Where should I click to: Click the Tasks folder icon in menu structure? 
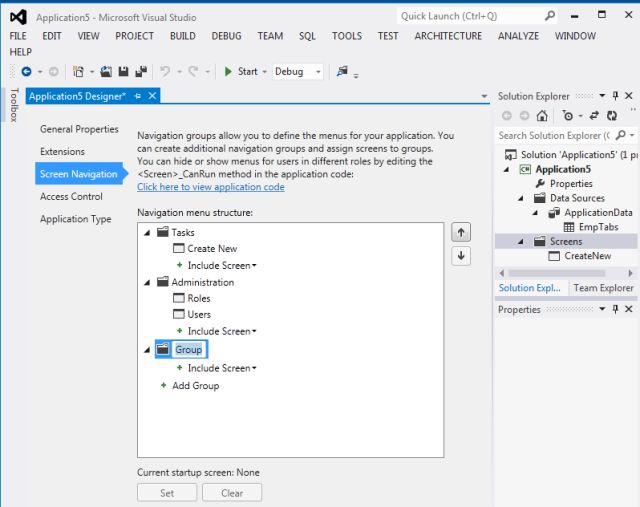[x=163, y=232]
